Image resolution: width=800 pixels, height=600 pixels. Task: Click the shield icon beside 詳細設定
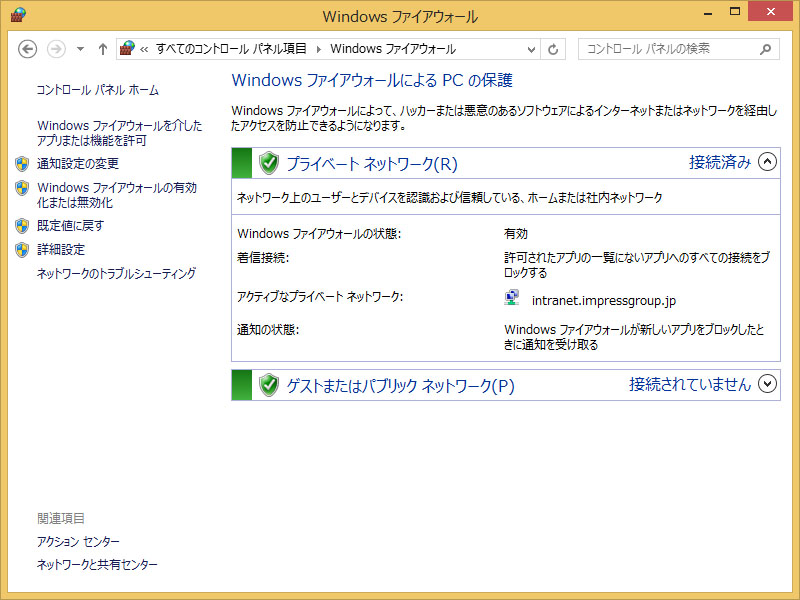click(x=22, y=249)
